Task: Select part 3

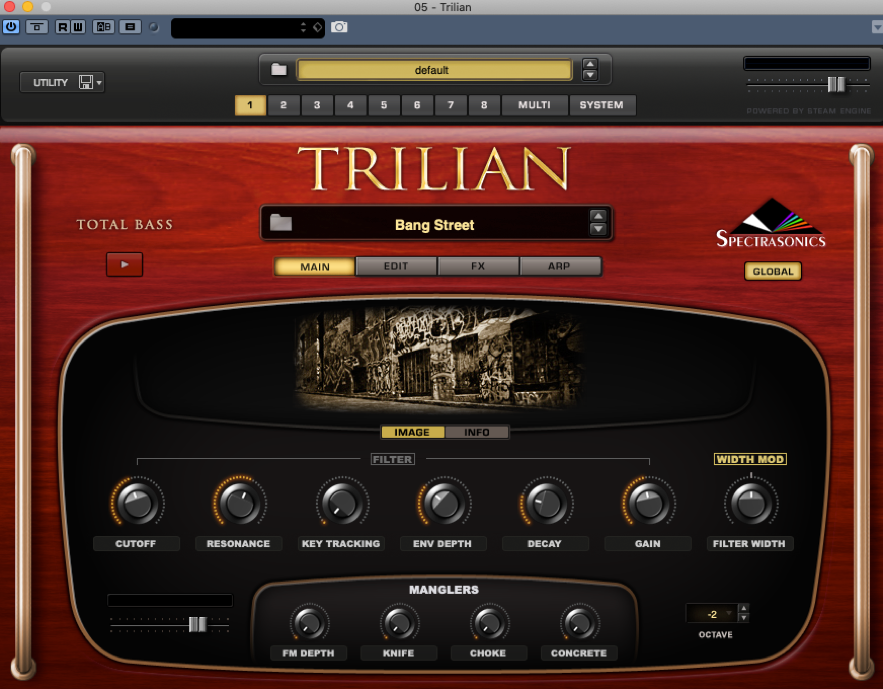Action: 317,105
